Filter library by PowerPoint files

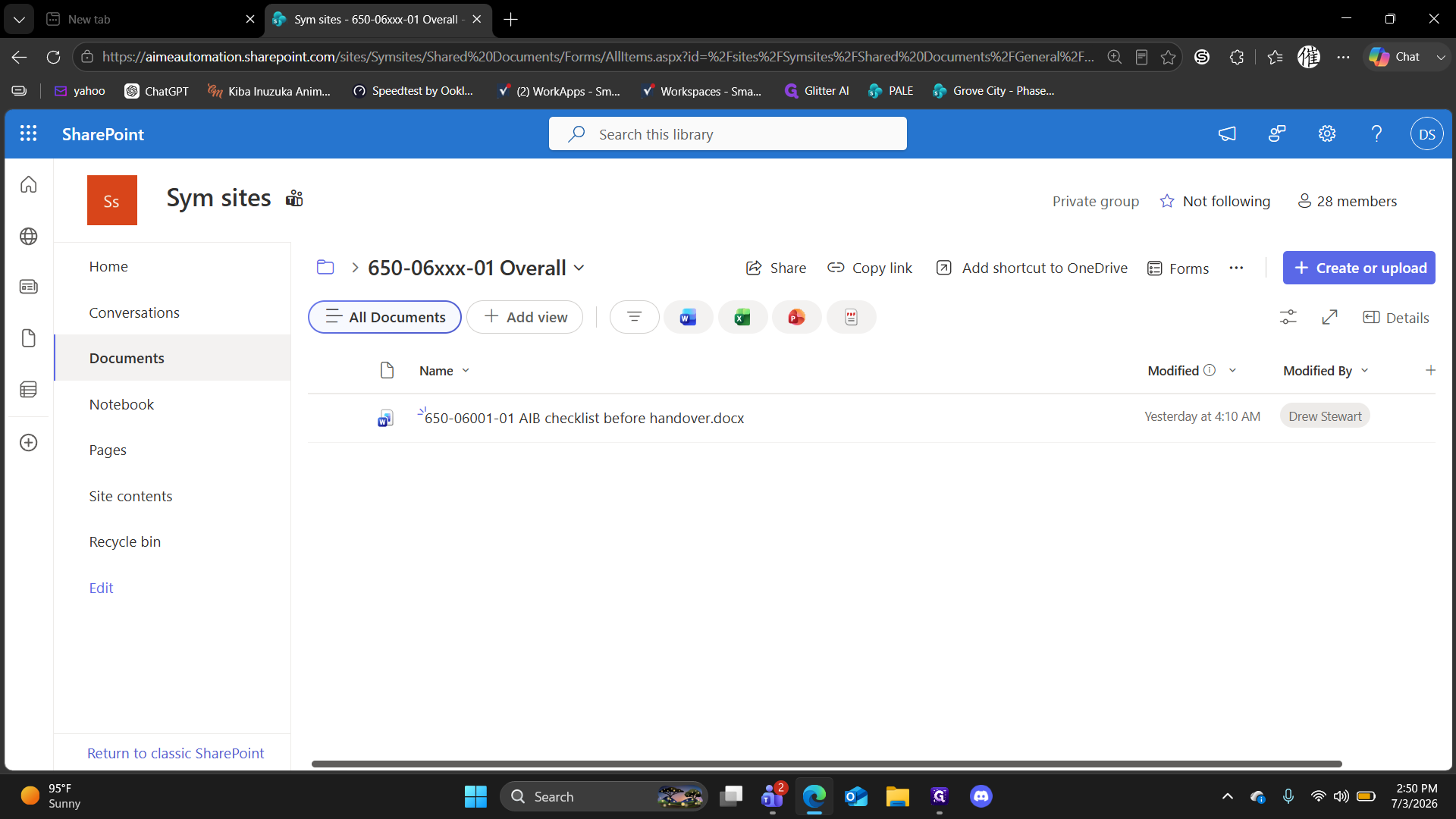click(x=796, y=317)
